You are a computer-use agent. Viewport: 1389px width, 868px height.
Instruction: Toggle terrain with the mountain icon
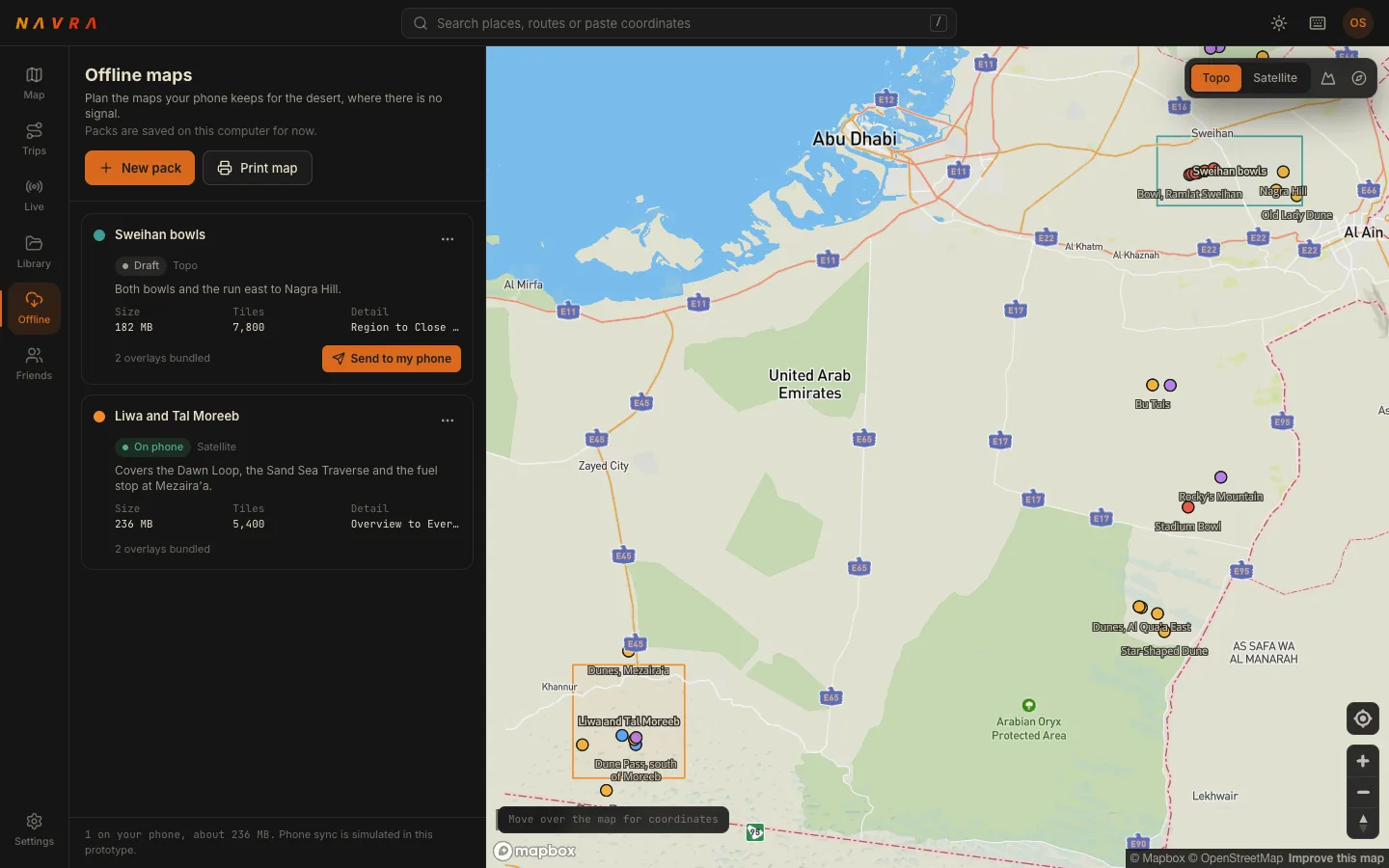point(1328,78)
